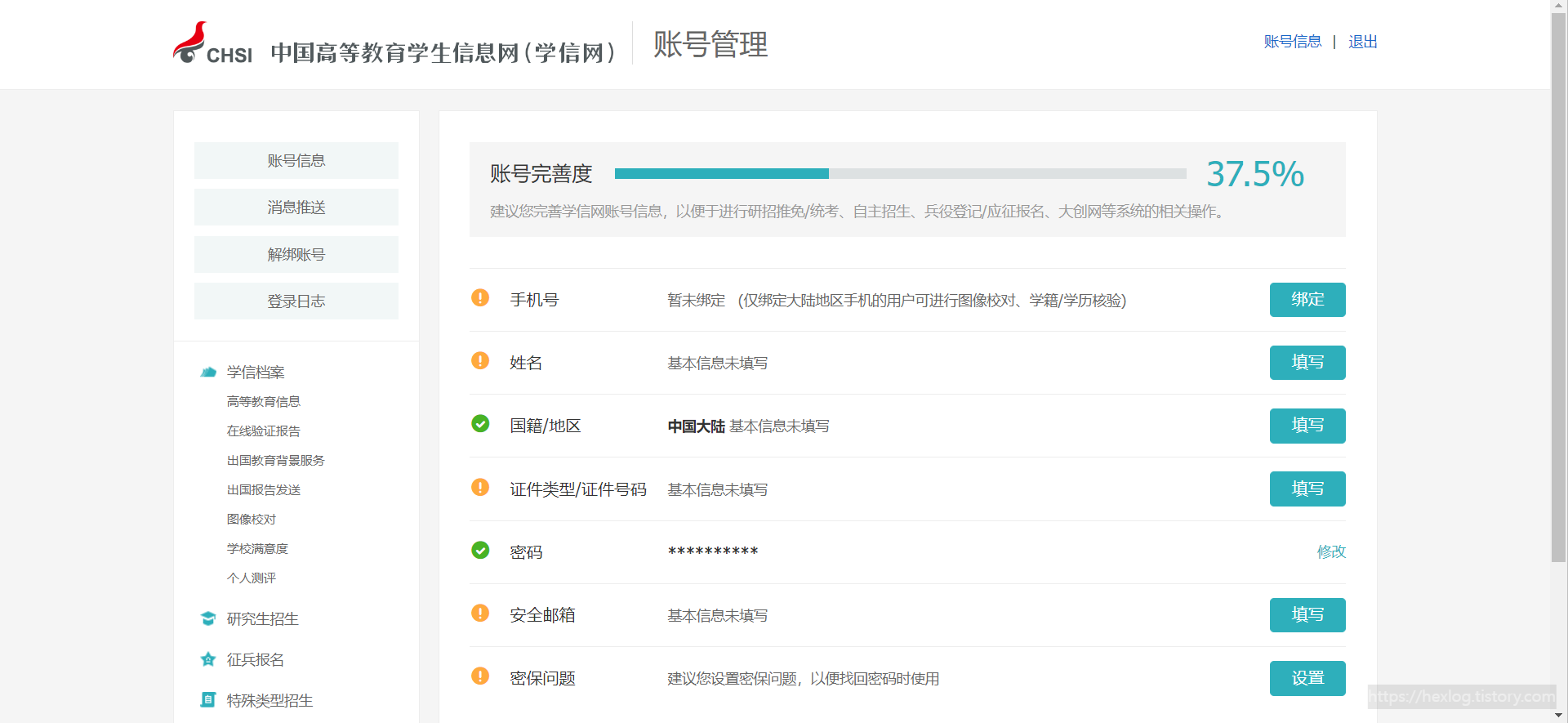1568x723 pixels.
Task: Click the warning icon beside 手机号
Action: pos(480,297)
